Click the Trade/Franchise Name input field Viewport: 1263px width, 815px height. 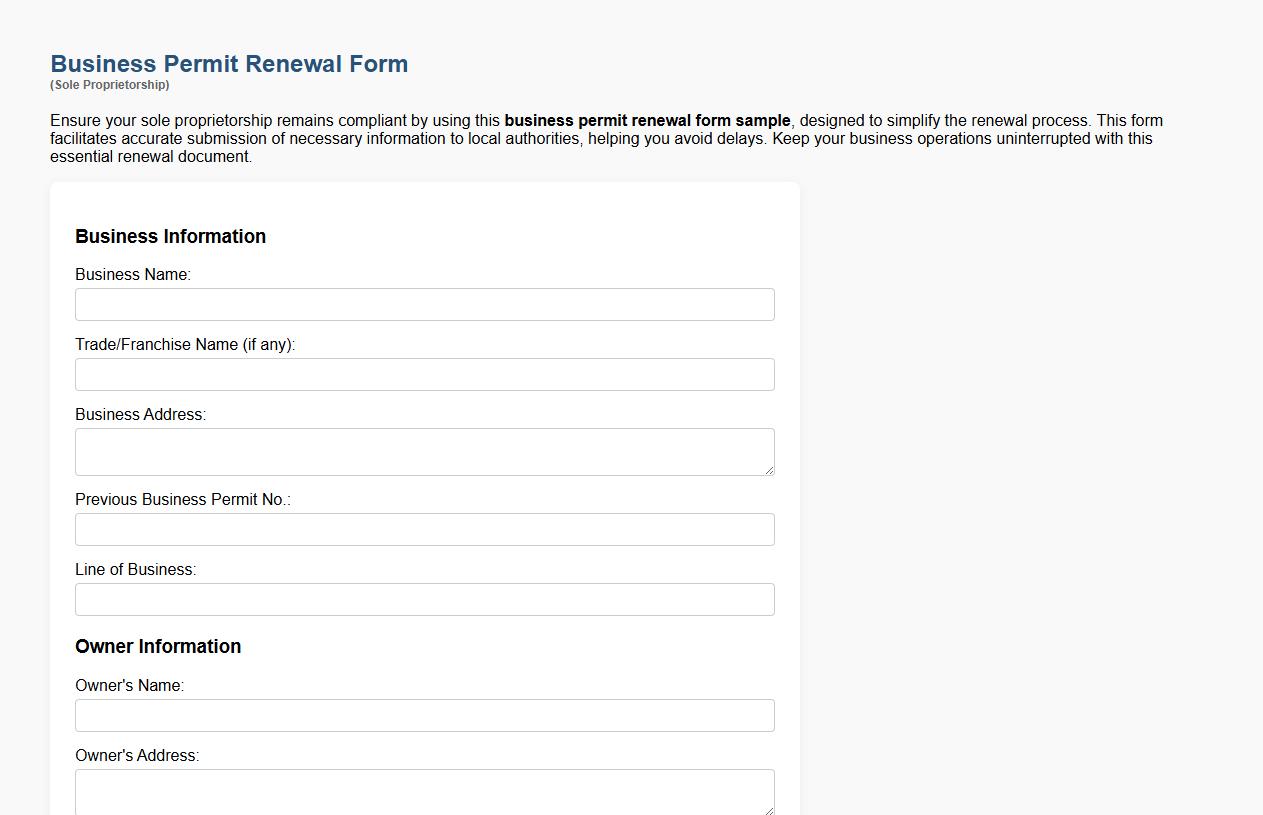[424, 374]
